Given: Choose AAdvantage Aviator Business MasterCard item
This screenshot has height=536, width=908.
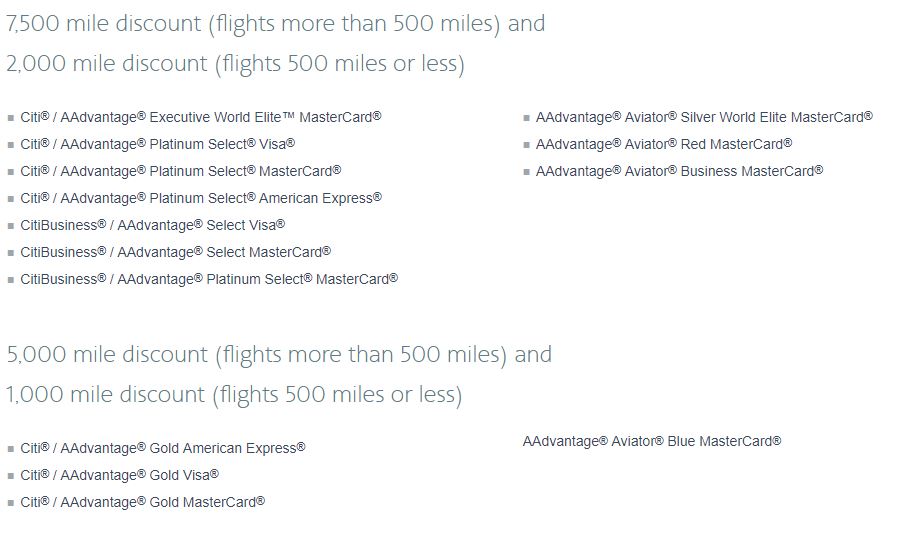Looking at the screenshot, I should [679, 171].
